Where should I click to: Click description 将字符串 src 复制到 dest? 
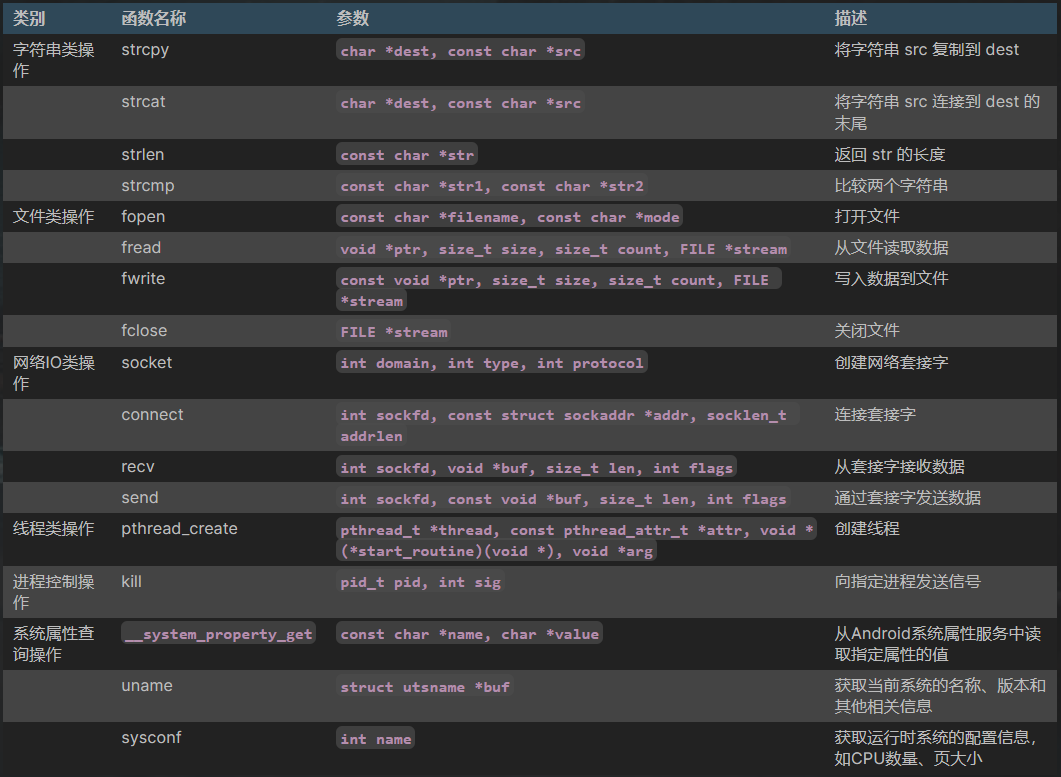point(926,50)
